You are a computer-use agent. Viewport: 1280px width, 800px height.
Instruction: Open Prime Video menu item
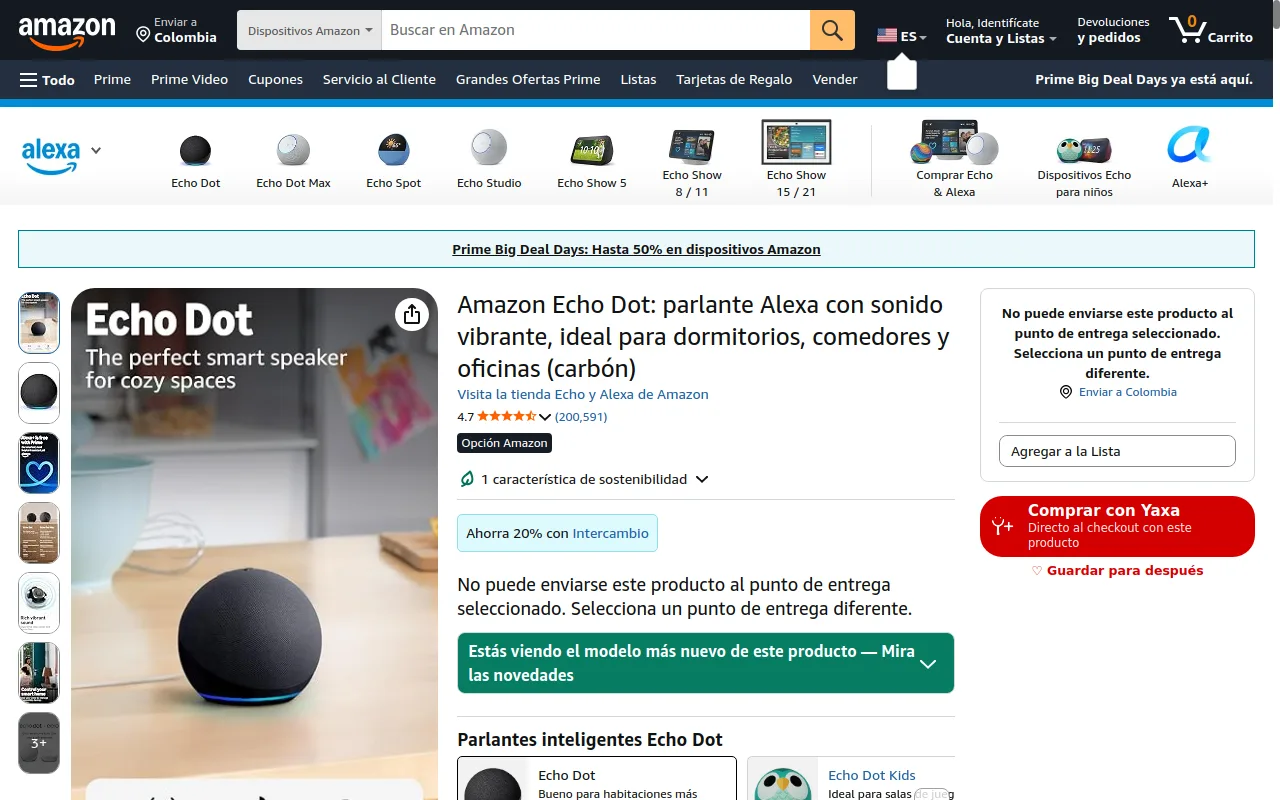pyautogui.click(x=189, y=80)
